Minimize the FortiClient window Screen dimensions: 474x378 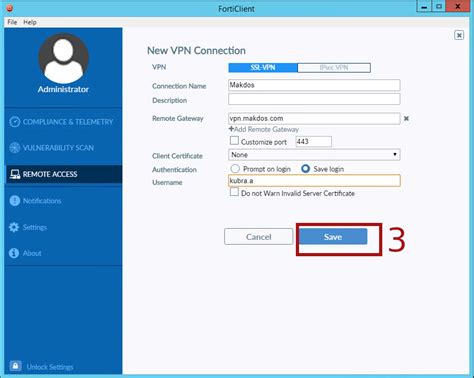[424, 7]
